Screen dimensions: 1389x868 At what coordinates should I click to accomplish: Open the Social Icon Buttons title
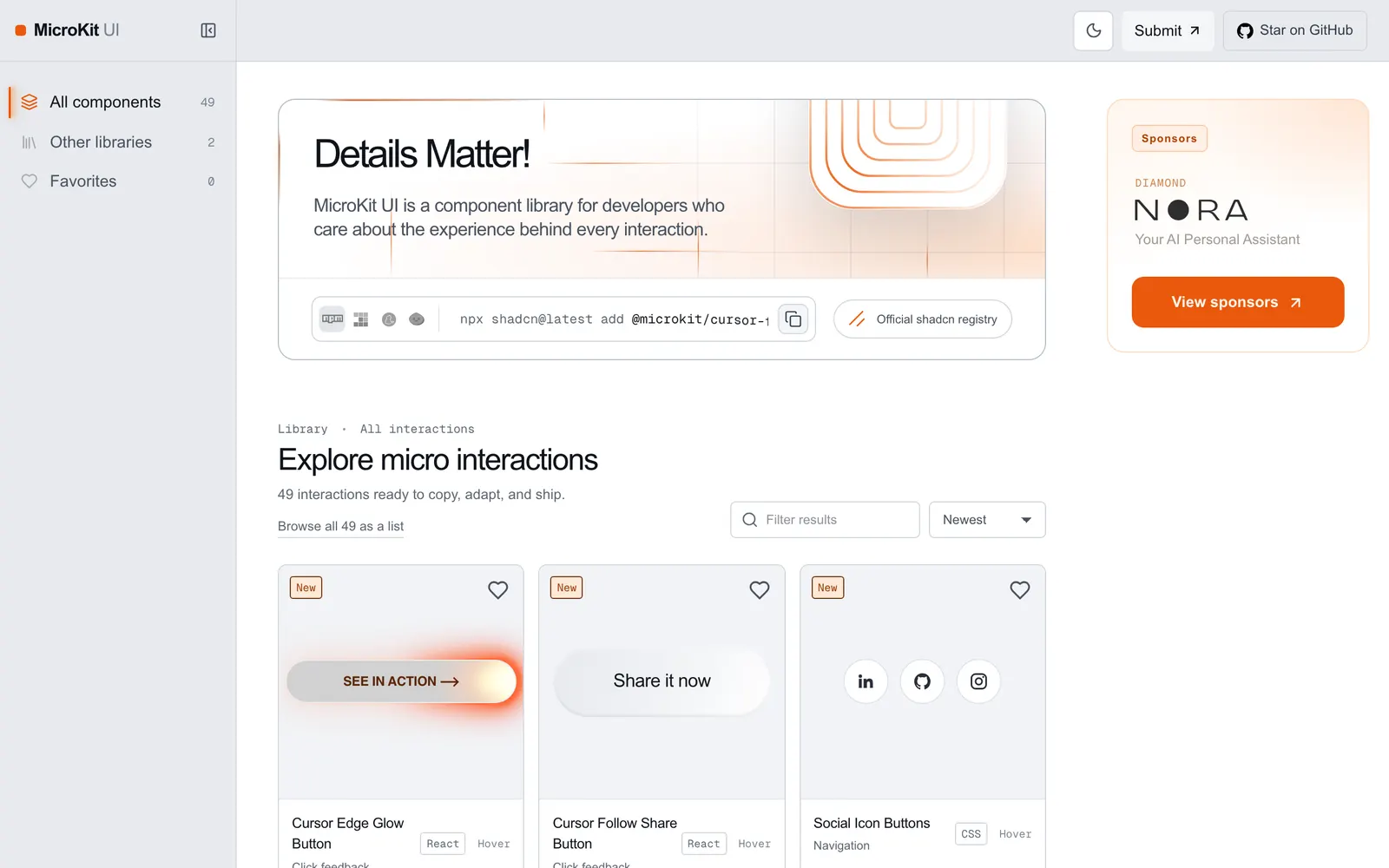[x=872, y=823]
